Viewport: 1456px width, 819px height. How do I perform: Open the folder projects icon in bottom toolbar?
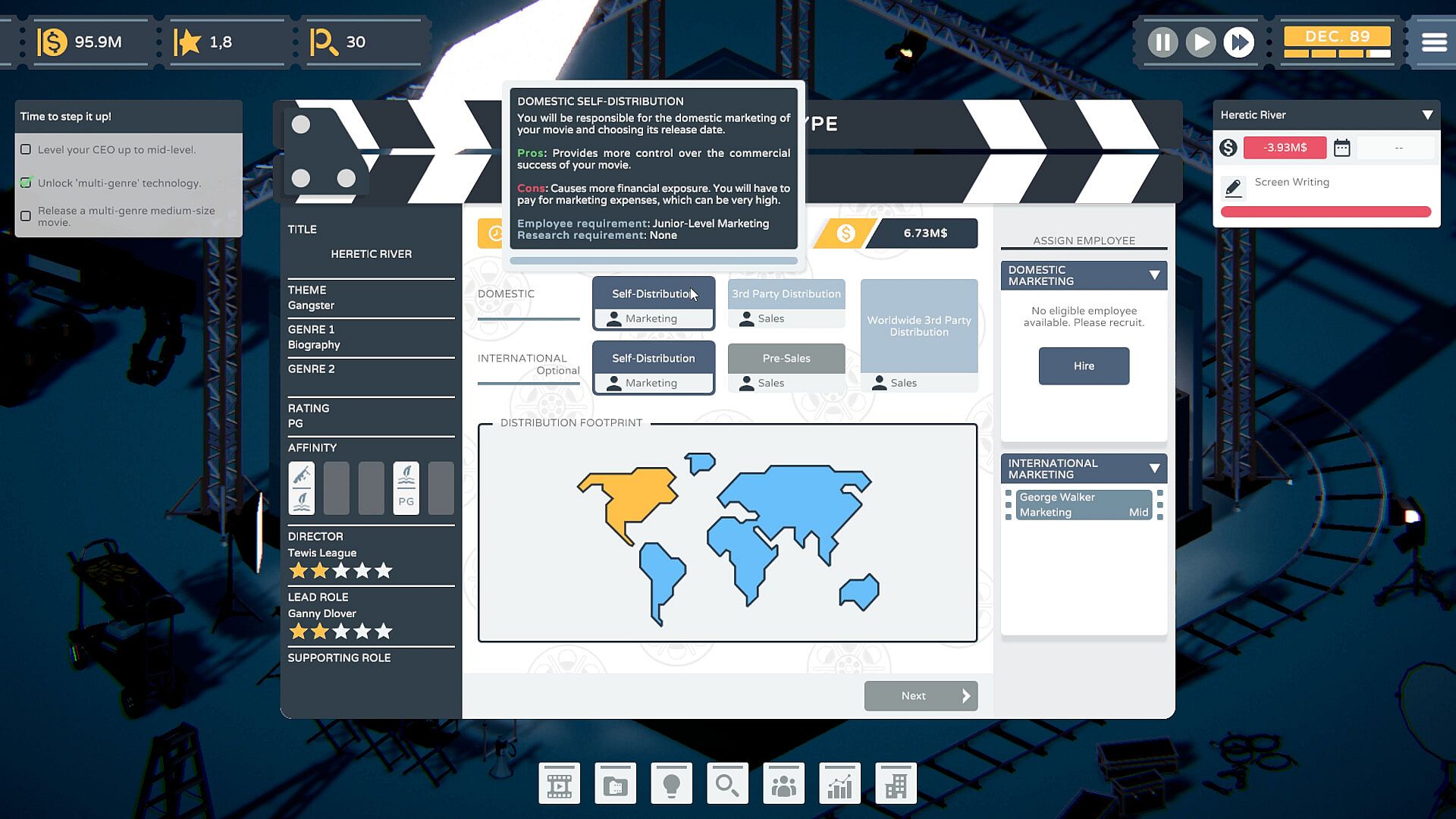click(x=615, y=784)
